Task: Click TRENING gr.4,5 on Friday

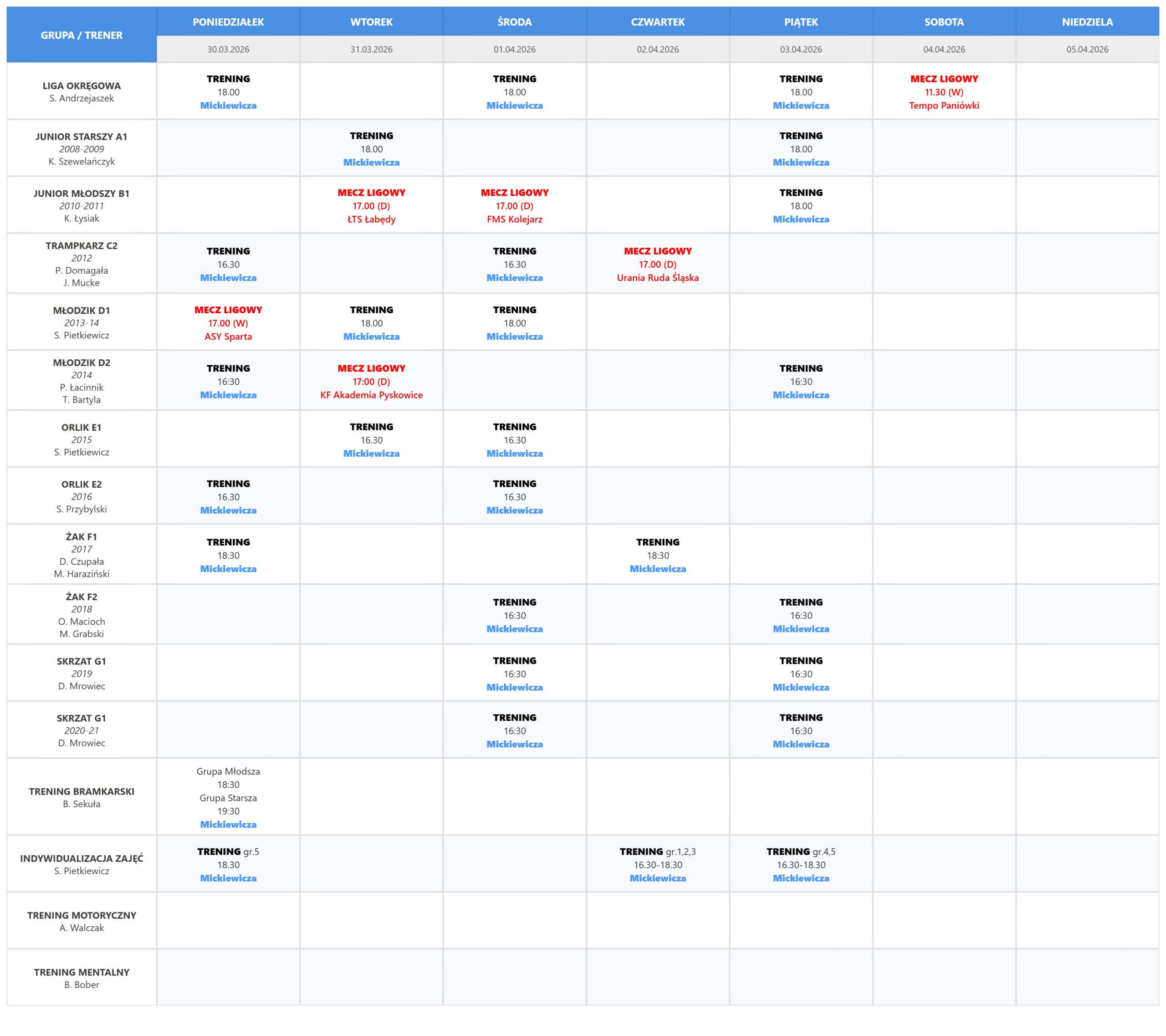Action: (801, 852)
